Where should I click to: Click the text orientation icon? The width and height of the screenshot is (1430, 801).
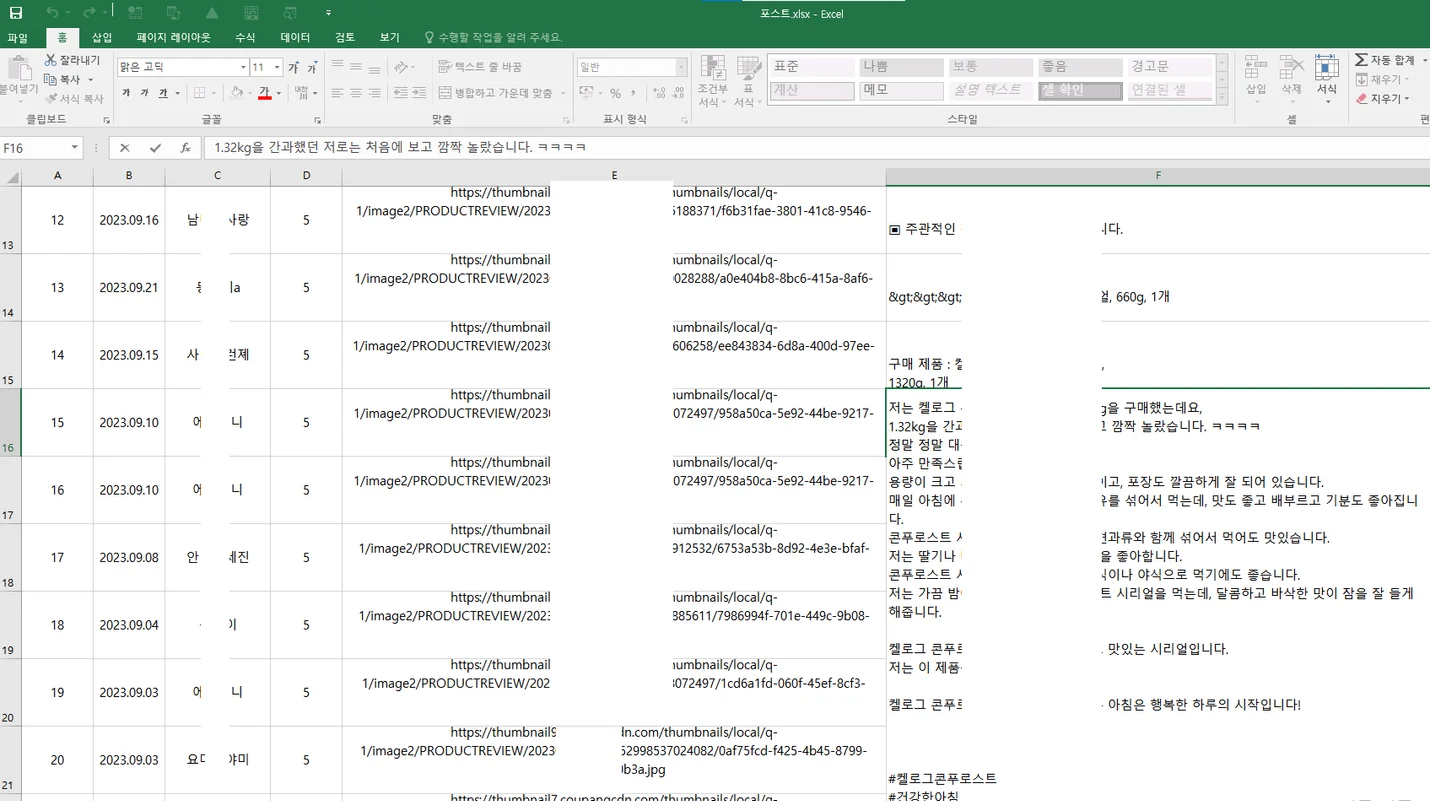(401, 67)
